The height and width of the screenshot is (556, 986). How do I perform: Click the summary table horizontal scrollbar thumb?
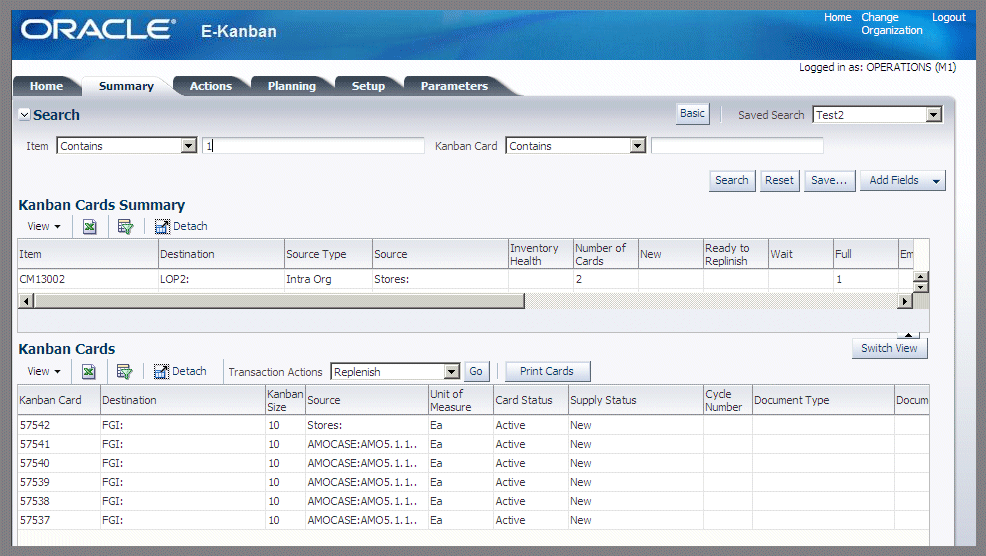(x=279, y=301)
